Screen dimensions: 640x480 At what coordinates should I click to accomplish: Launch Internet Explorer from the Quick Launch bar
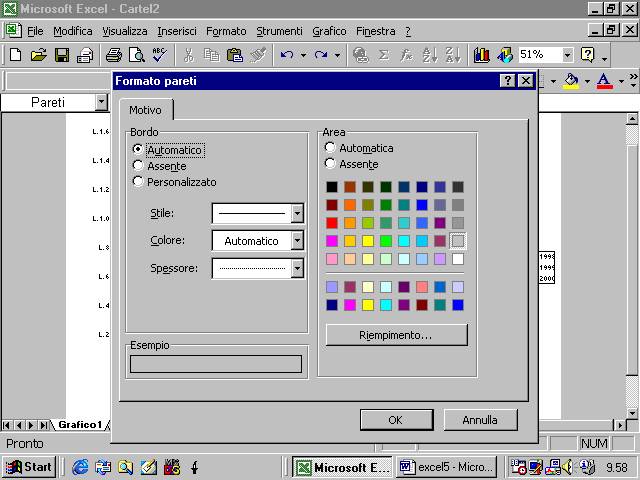pos(80,467)
